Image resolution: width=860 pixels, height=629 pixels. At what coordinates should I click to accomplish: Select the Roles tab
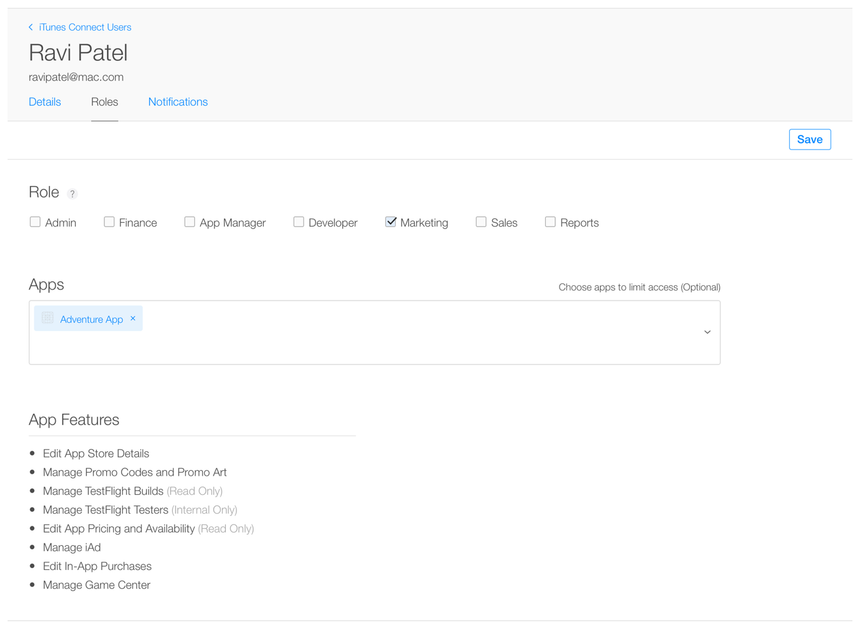(104, 102)
